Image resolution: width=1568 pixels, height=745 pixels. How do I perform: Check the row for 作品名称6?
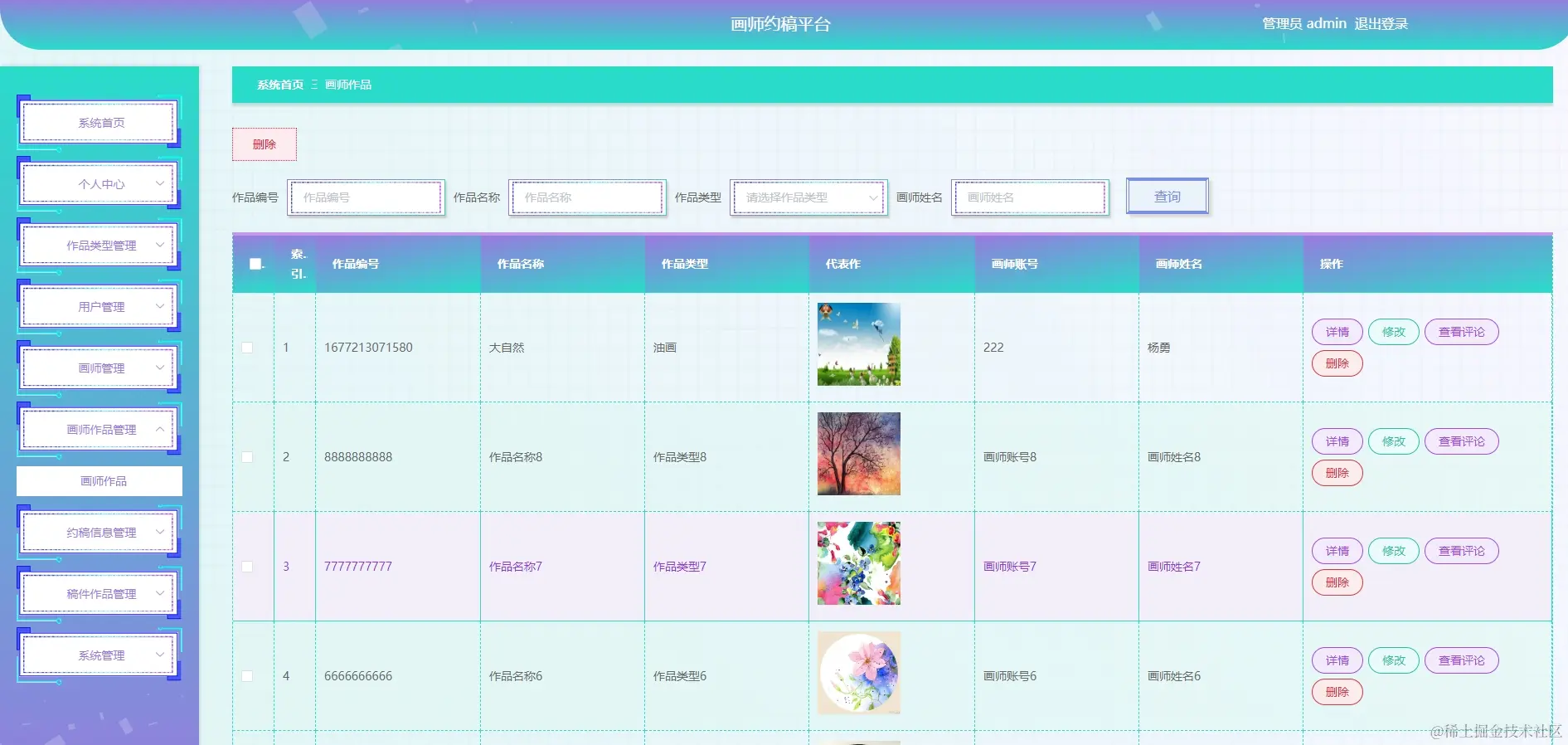[247, 676]
